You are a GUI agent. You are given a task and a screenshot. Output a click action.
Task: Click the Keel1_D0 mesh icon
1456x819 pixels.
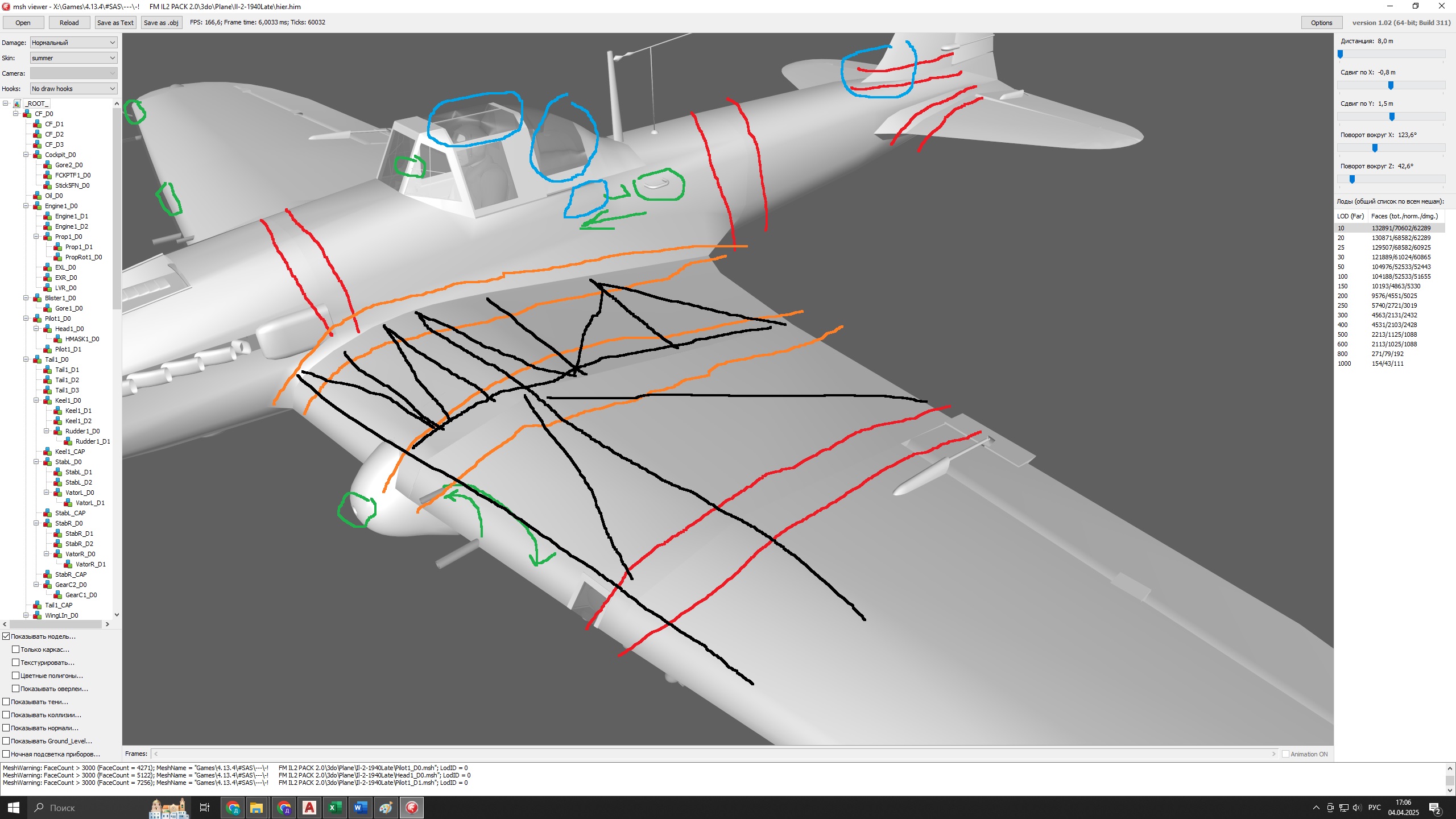(48, 400)
